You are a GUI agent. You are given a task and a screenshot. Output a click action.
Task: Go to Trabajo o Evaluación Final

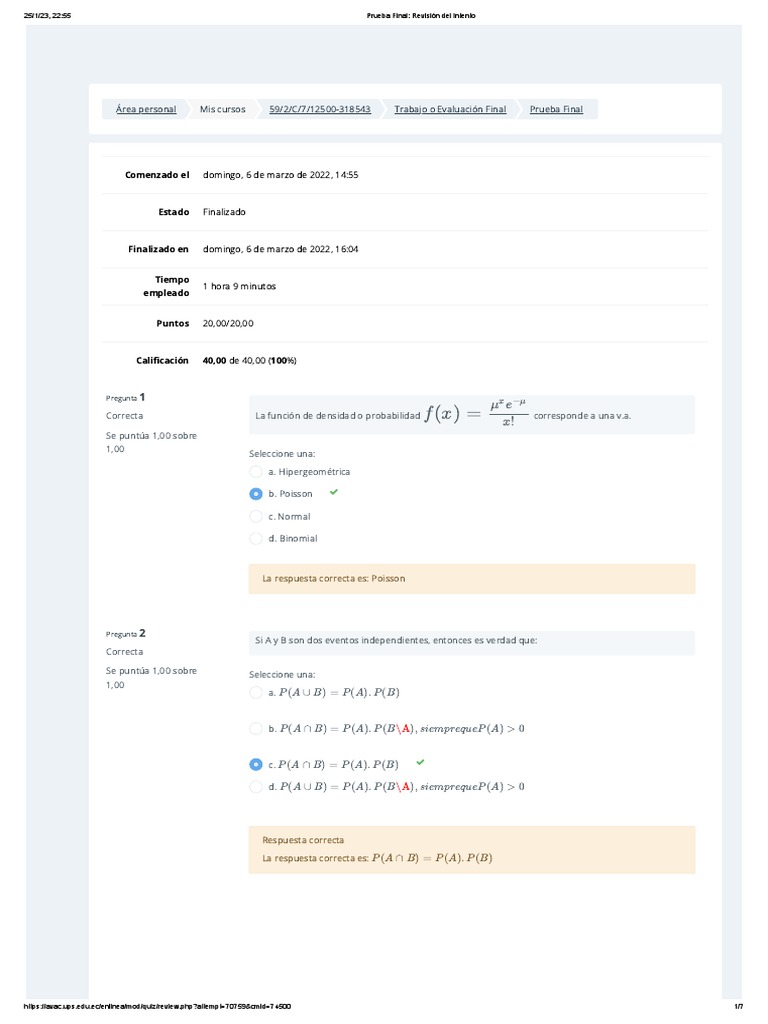click(450, 109)
